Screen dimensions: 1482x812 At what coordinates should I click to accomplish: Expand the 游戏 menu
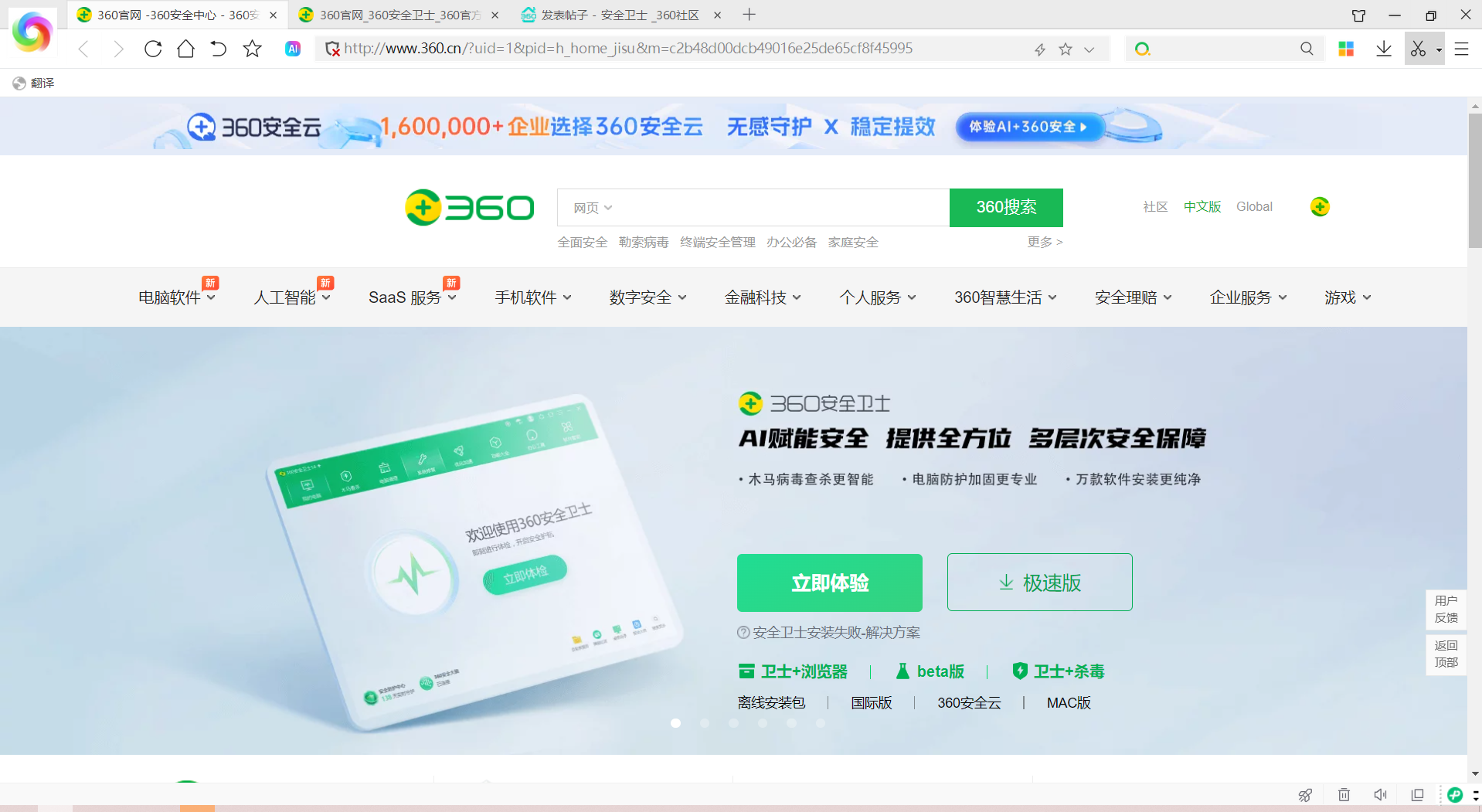click(x=1348, y=297)
